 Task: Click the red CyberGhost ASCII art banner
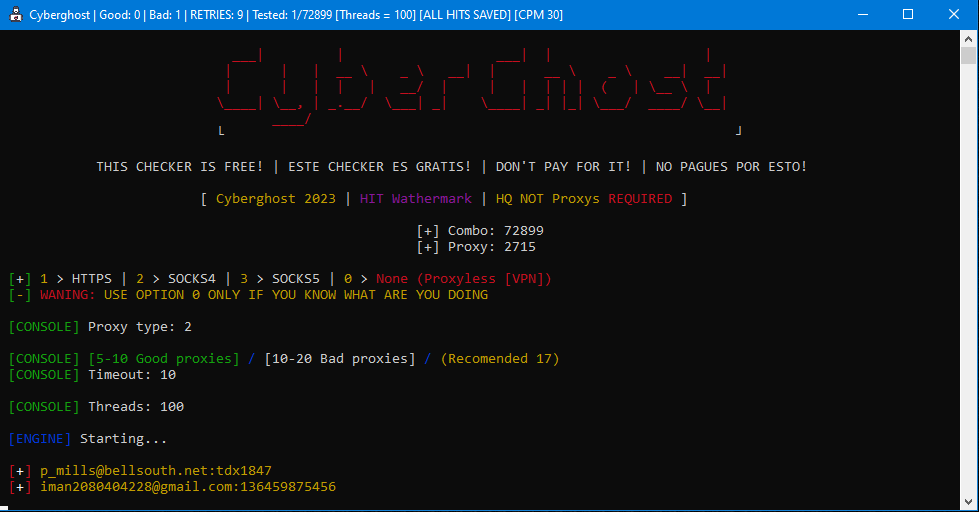pyautogui.click(x=473, y=87)
